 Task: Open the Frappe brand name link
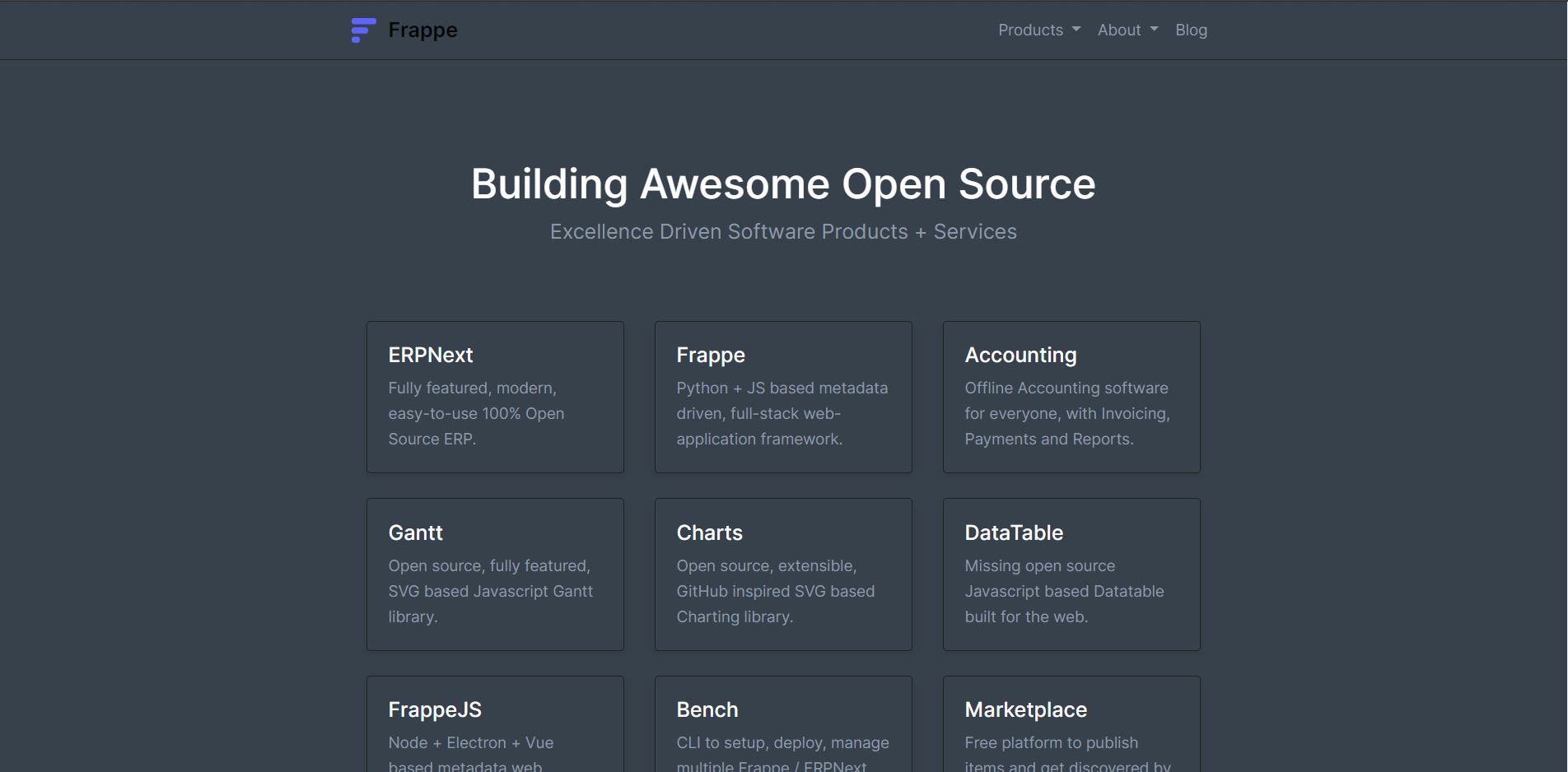point(422,30)
